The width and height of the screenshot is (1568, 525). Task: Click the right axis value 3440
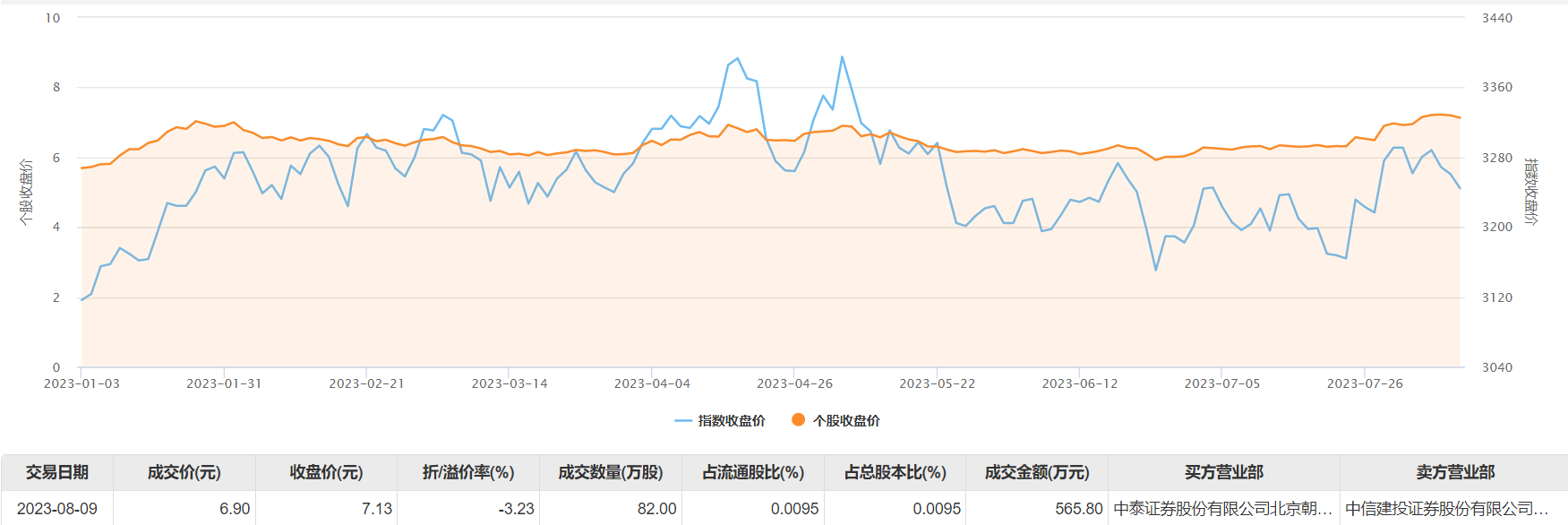pos(1497,18)
